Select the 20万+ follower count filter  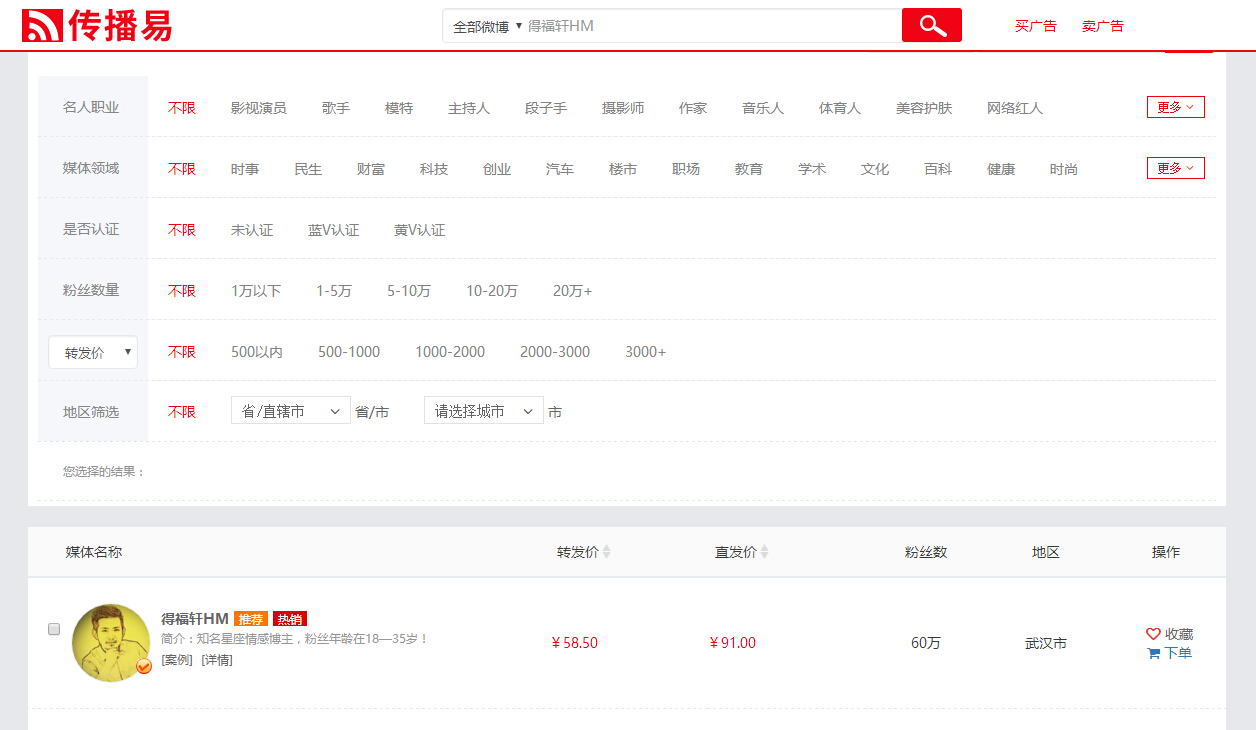tap(572, 291)
